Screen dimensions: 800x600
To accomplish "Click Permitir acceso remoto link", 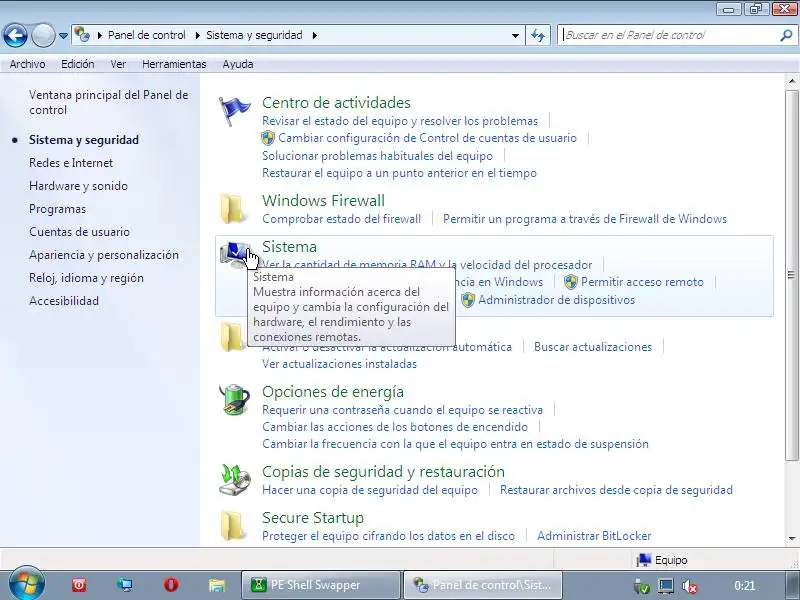I will (642, 282).
